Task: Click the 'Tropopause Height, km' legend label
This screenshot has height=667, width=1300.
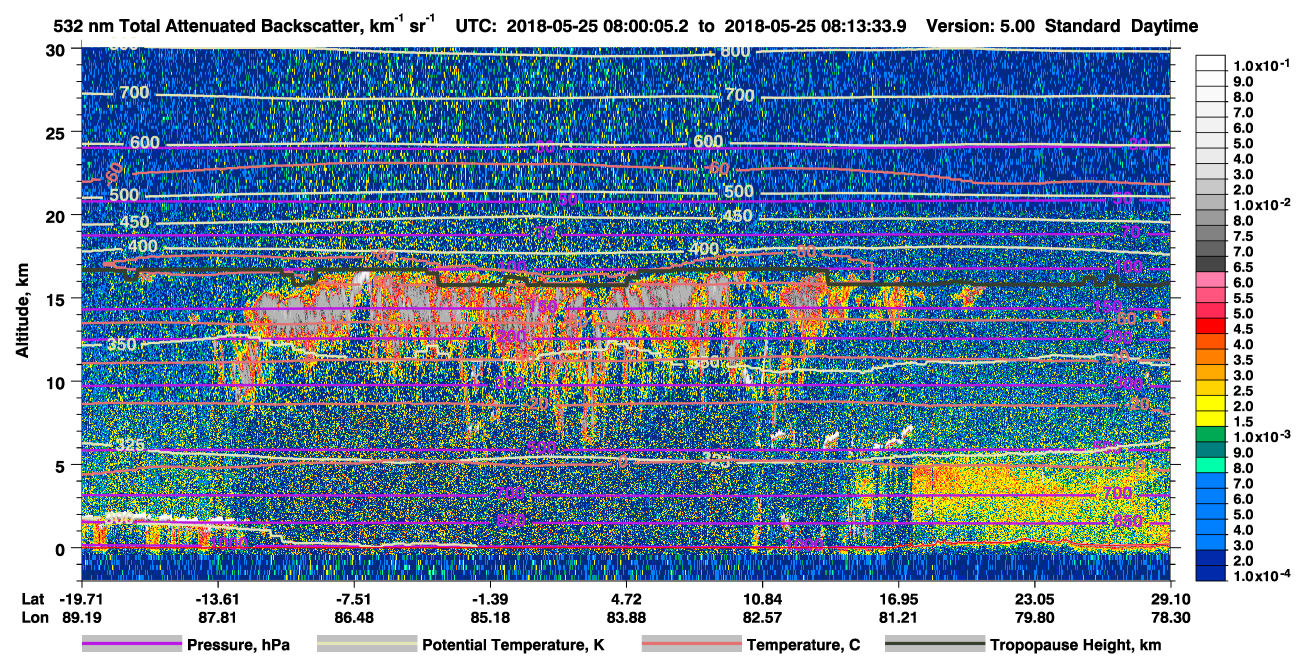Action: coord(1076,645)
